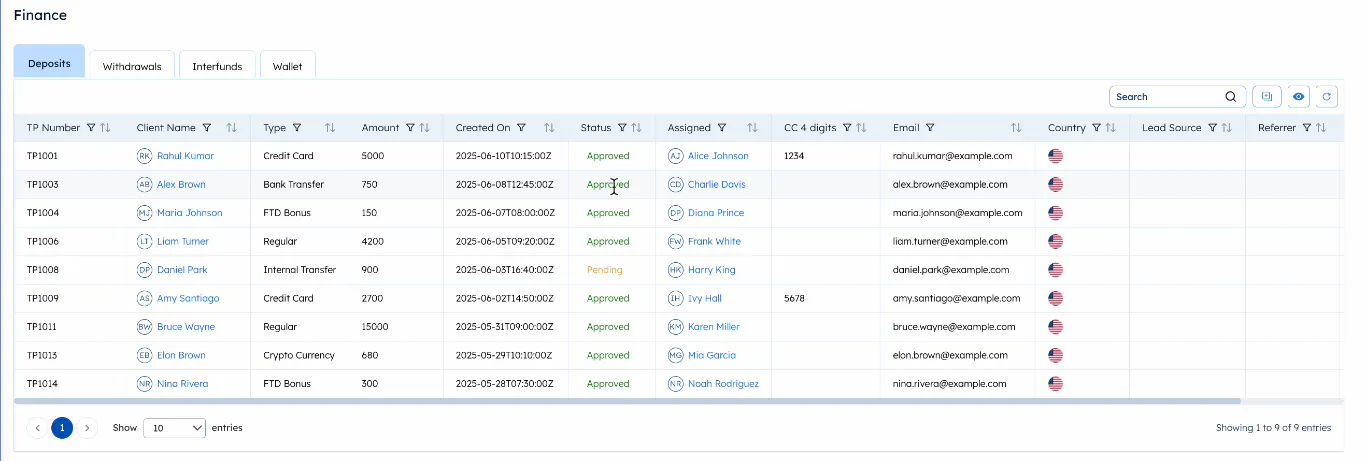The width and height of the screenshot is (1366, 461).
Task: Filter the Amount column
Action: tap(410, 128)
